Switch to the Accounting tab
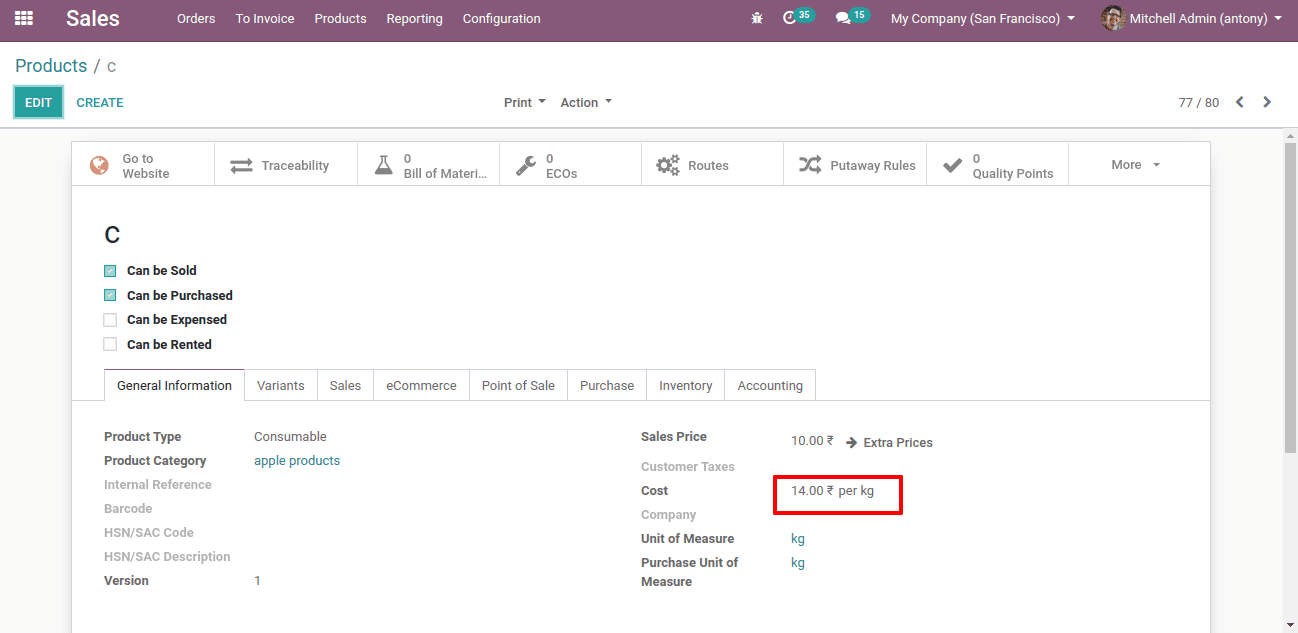 tap(770, 385)
